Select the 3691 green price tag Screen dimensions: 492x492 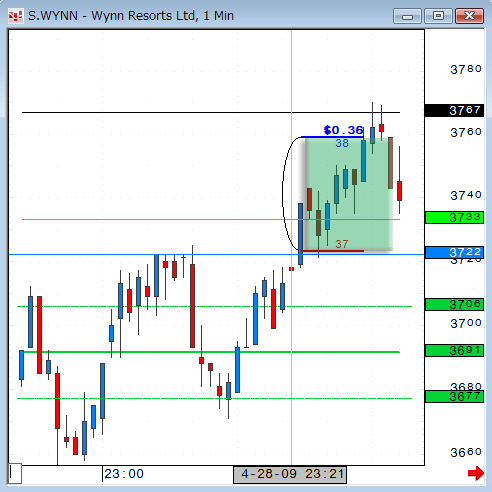pos(454,351)
